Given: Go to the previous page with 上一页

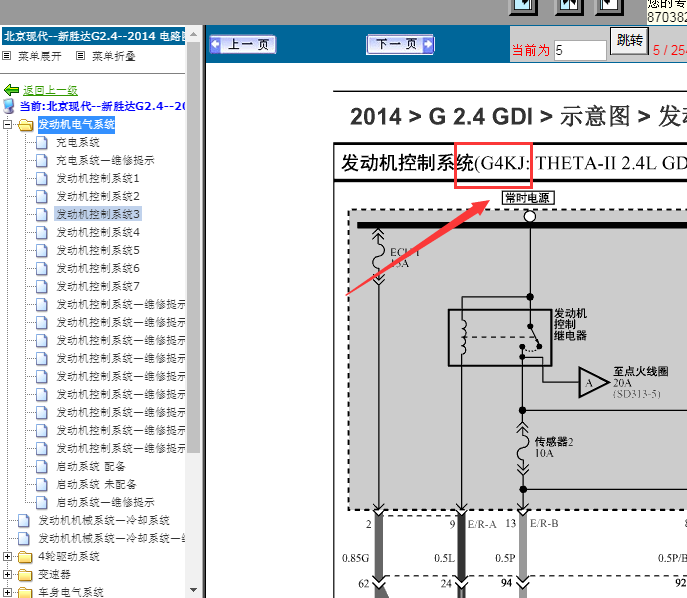Looking at the screenshot, I should pos(243,44).
